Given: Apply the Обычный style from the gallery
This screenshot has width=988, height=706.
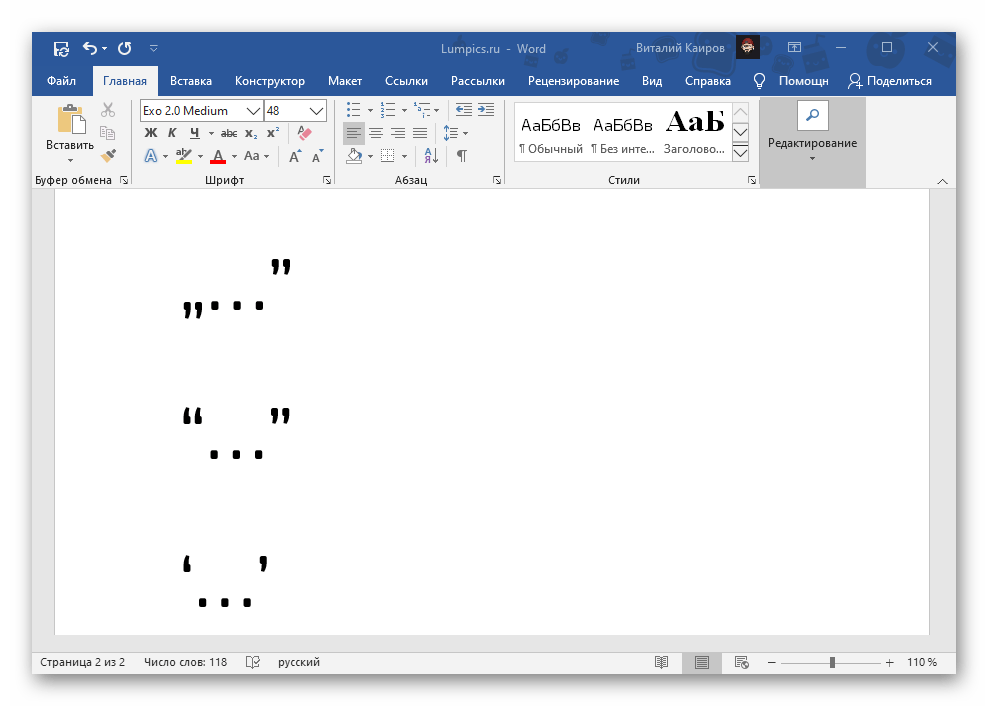Looking at the screenshot, I should tap(550, 133).
